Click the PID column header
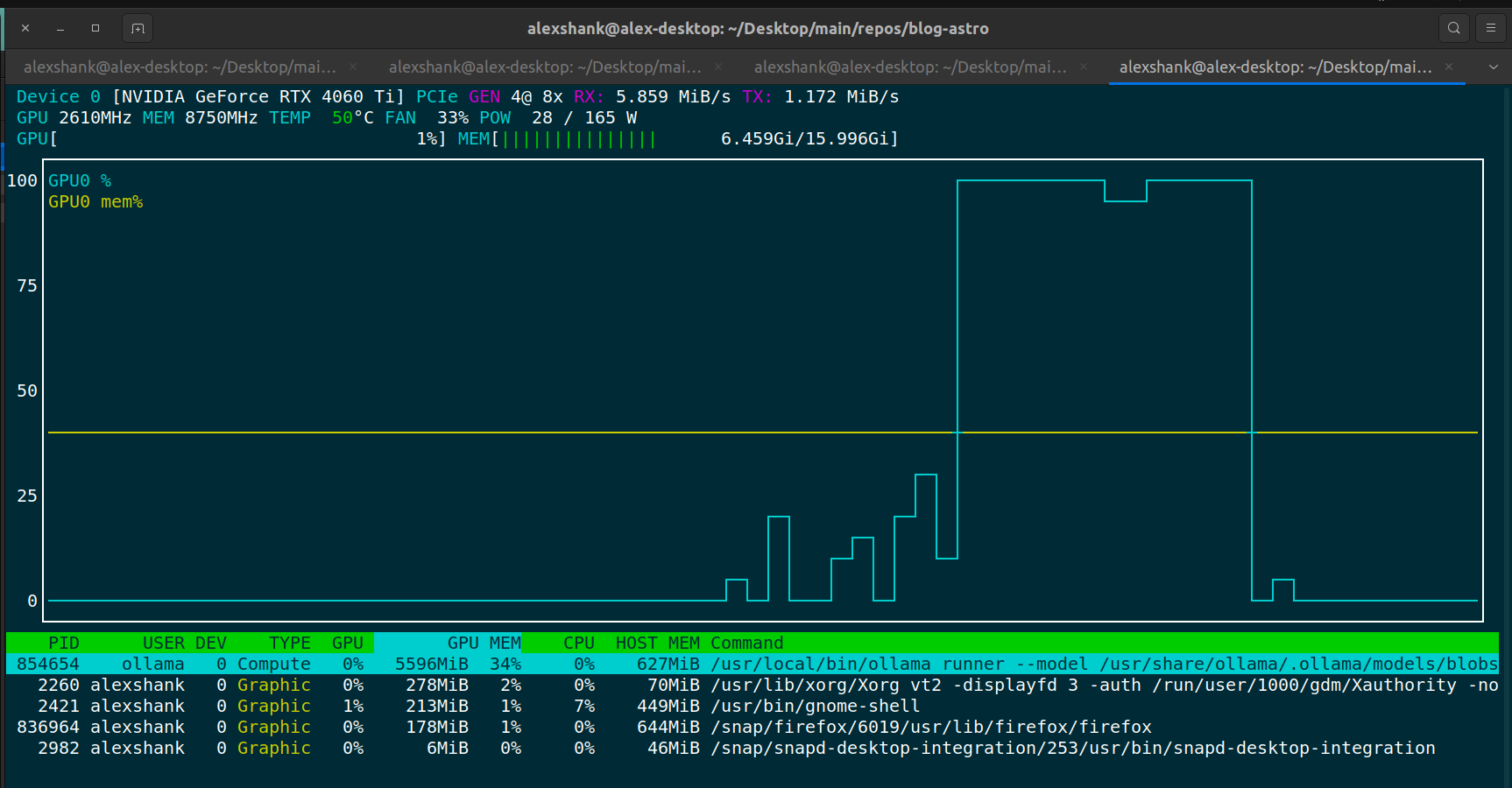1512x788 pixels. coord(64,643)
